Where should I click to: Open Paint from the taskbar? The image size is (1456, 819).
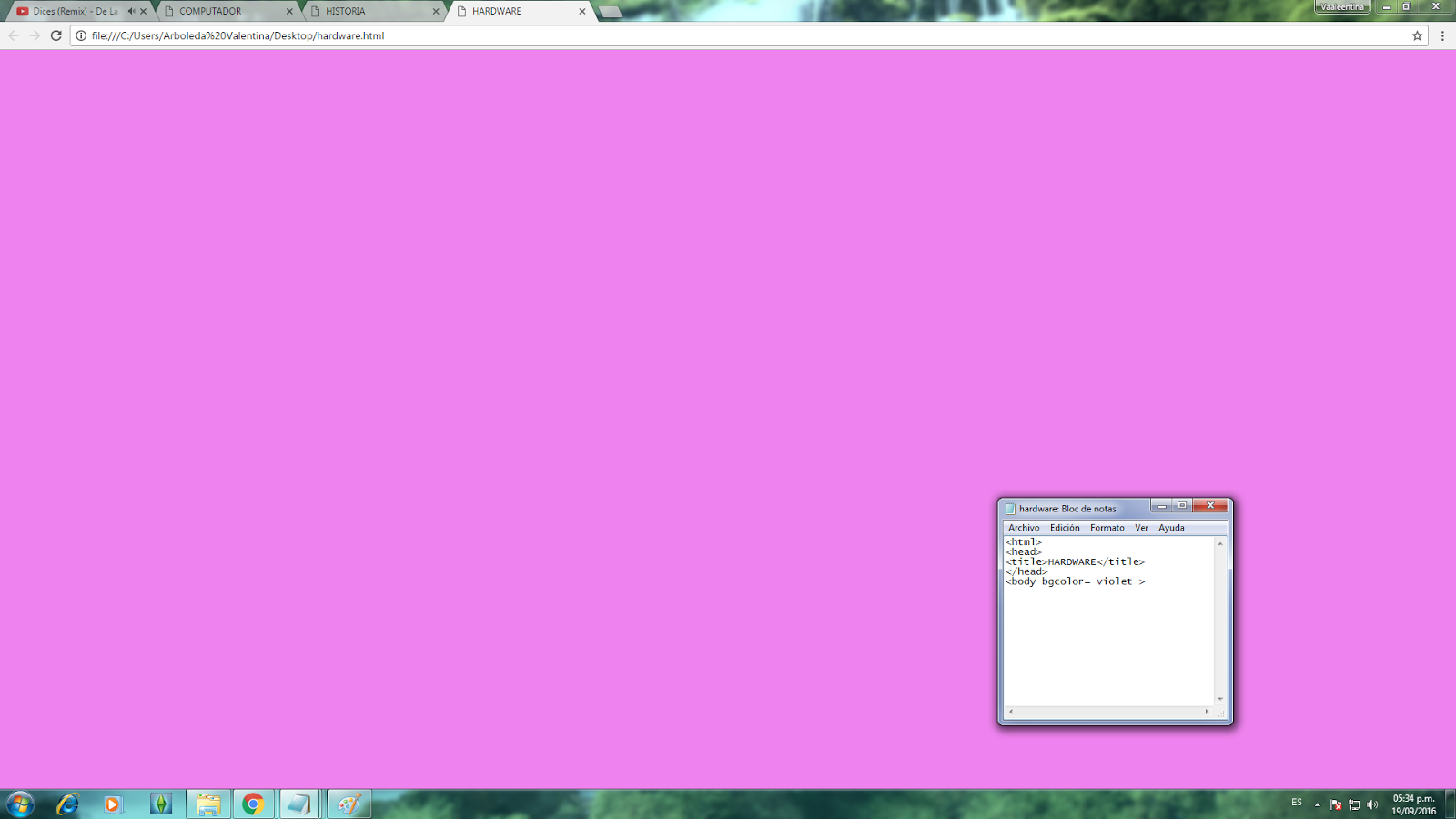pos(349,804)
